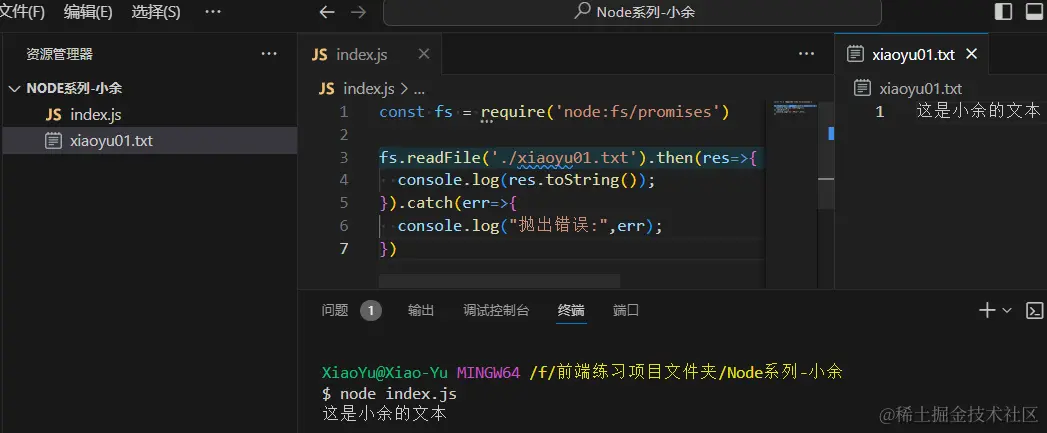1047x433 pixels.
Task: Click the problems count badge 1
Action: point(371,310)
